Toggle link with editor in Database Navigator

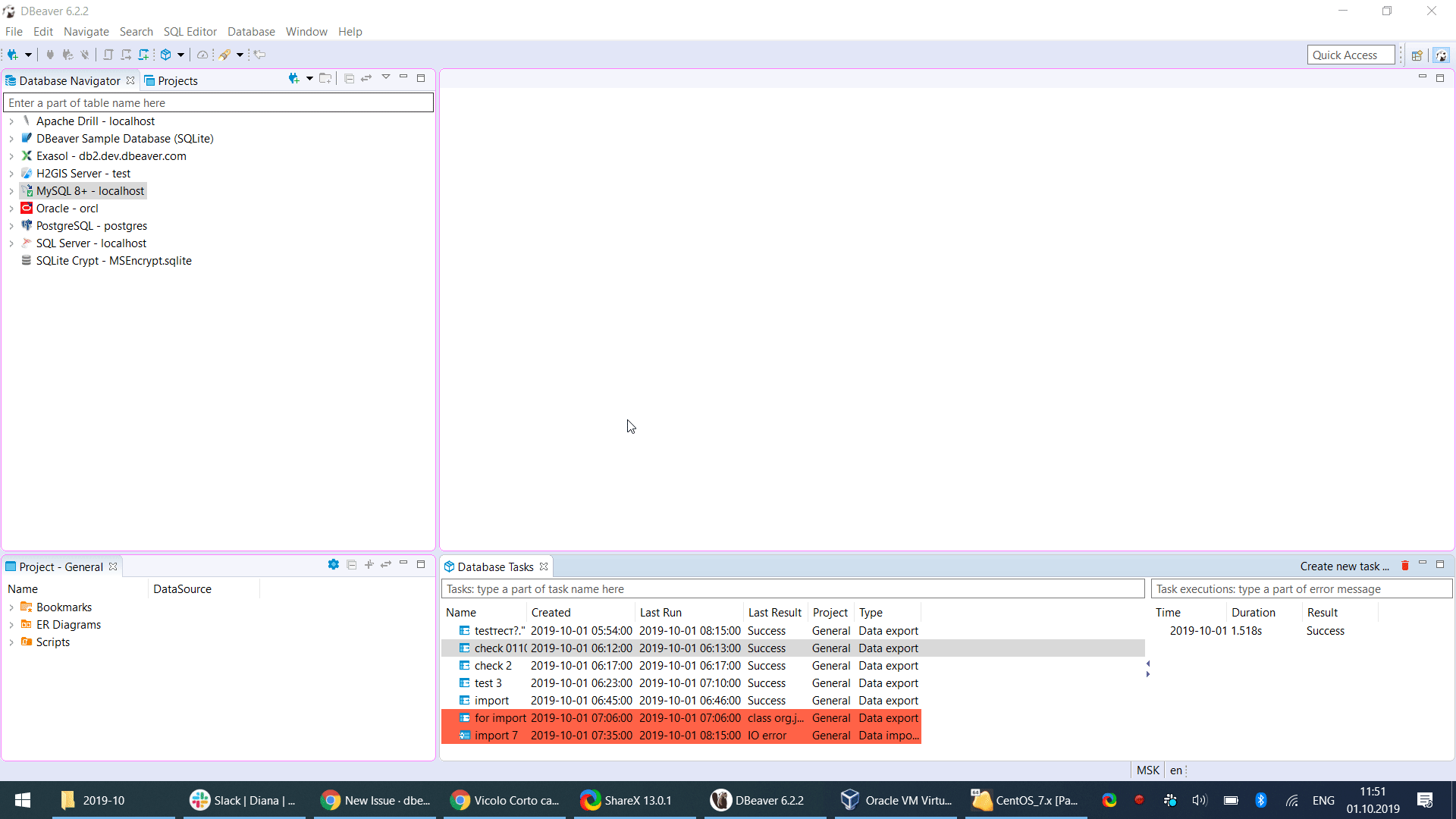(366, 78)
